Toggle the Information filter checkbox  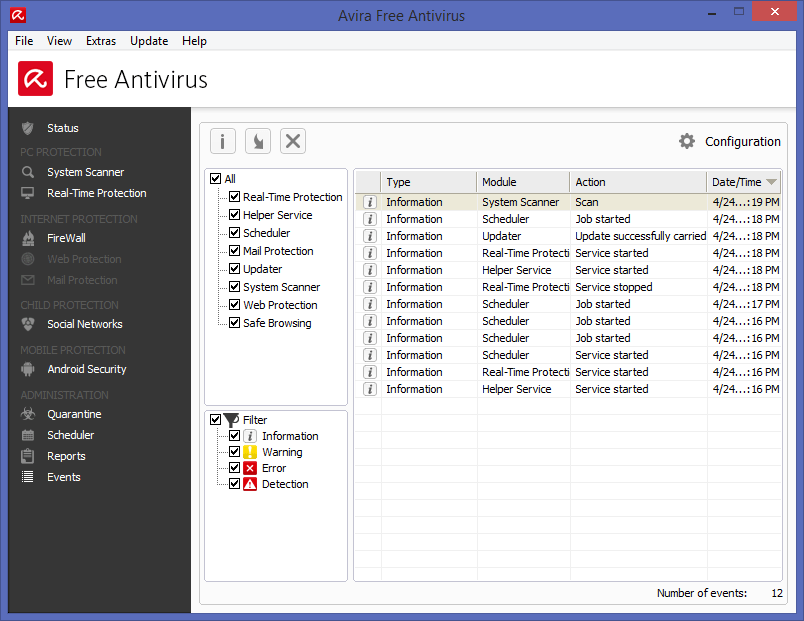234,436
